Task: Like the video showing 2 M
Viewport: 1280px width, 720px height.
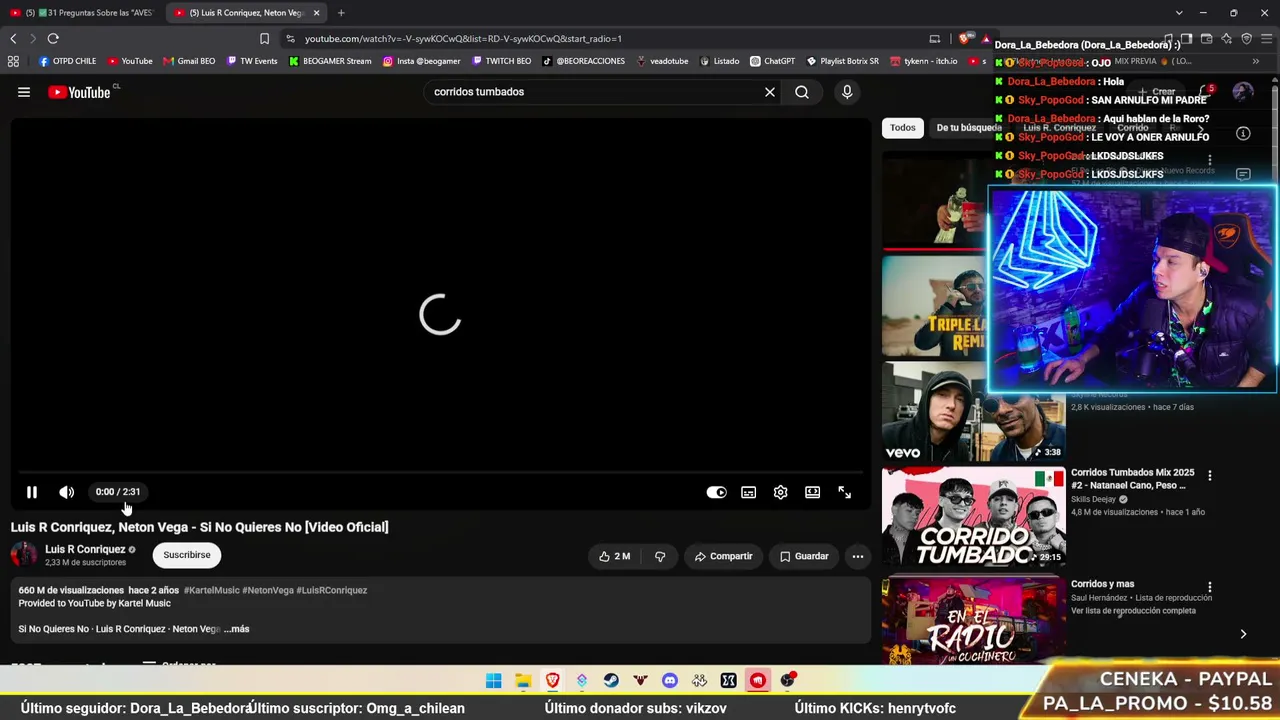Action: click(x=614, y=556)
